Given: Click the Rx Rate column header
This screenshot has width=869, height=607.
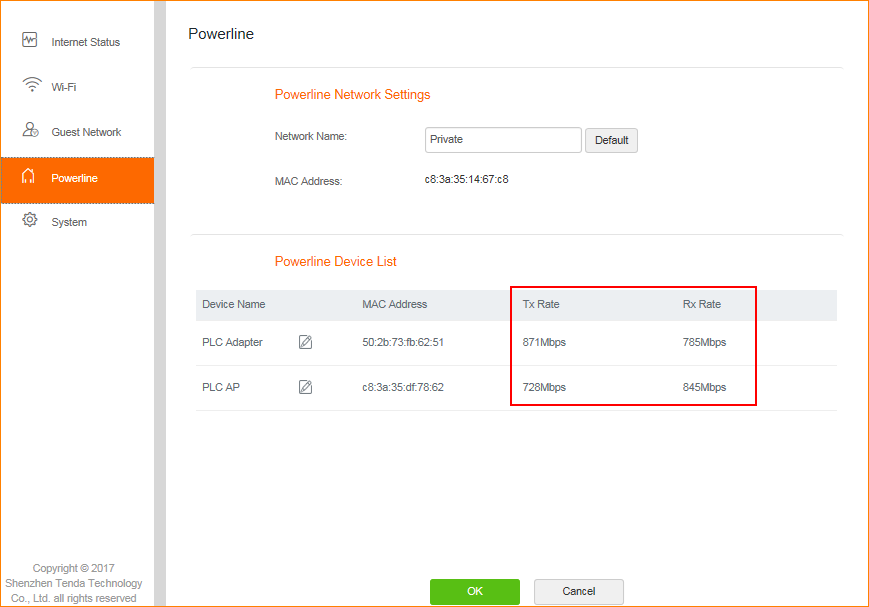Looking at the screenshot, I should click(702, 304).
